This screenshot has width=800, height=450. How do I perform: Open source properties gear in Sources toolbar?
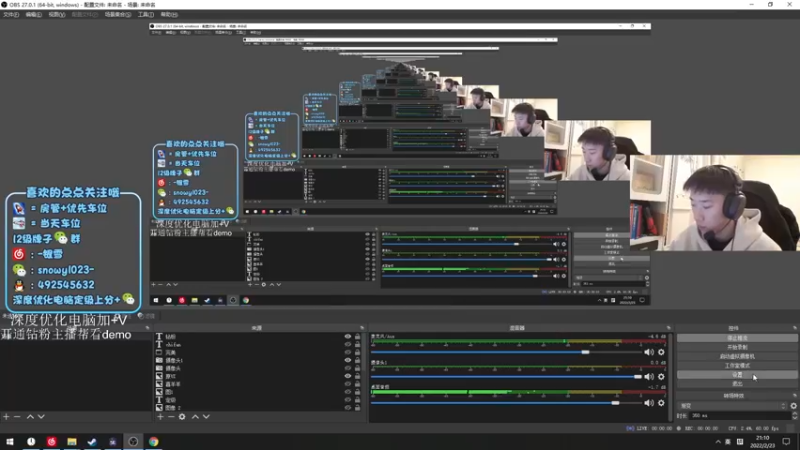tap(182, 417)
